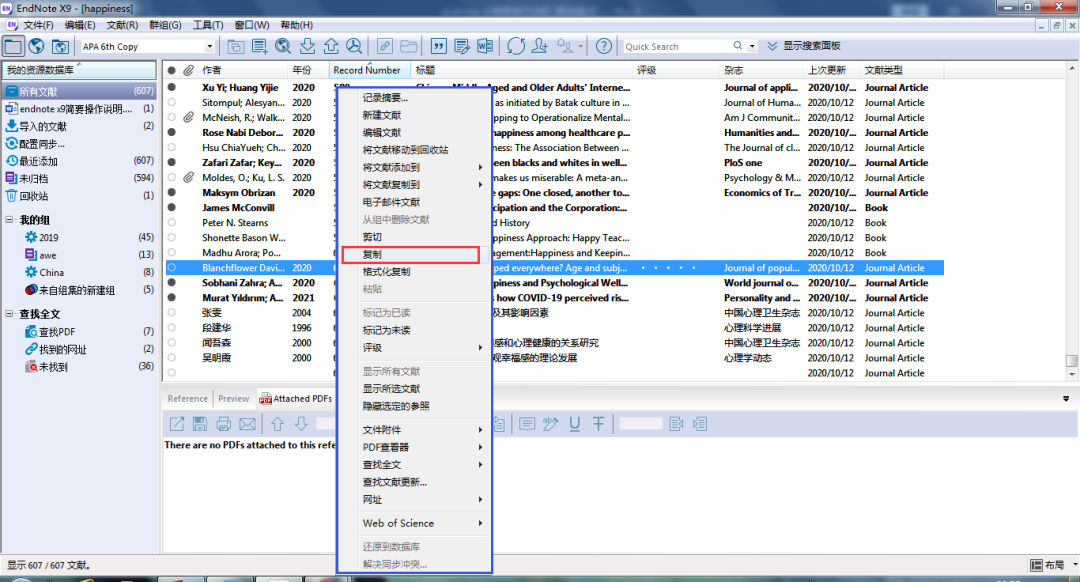The height and width of the screenshot is (582, 1080).
Task: Switch to Online Search mode globe icon
Action: (37, 46)
